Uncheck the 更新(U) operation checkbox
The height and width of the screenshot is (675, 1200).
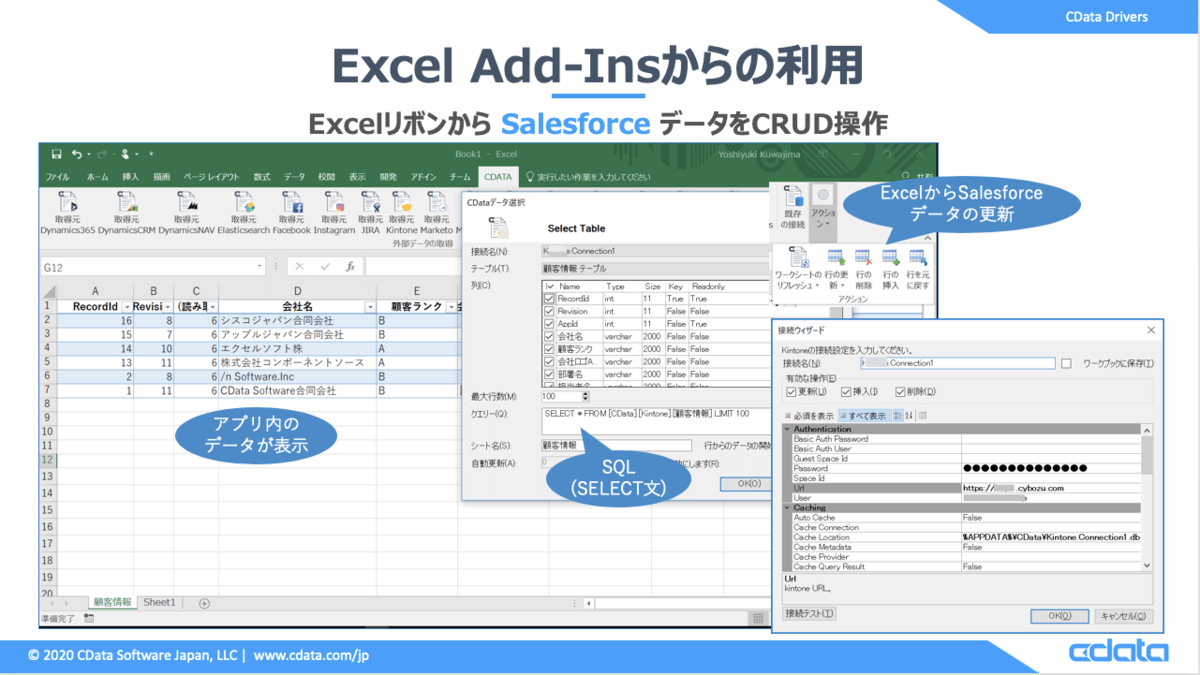click(792, 392)
